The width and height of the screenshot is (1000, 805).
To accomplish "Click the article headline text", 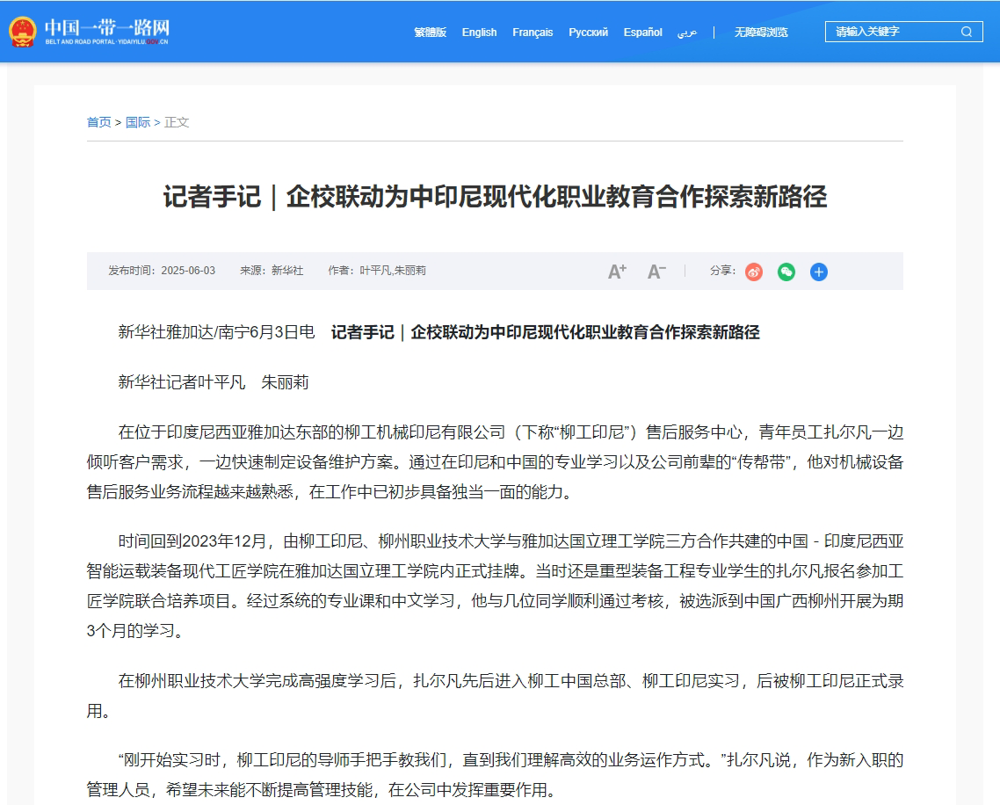I will [500, 194].
